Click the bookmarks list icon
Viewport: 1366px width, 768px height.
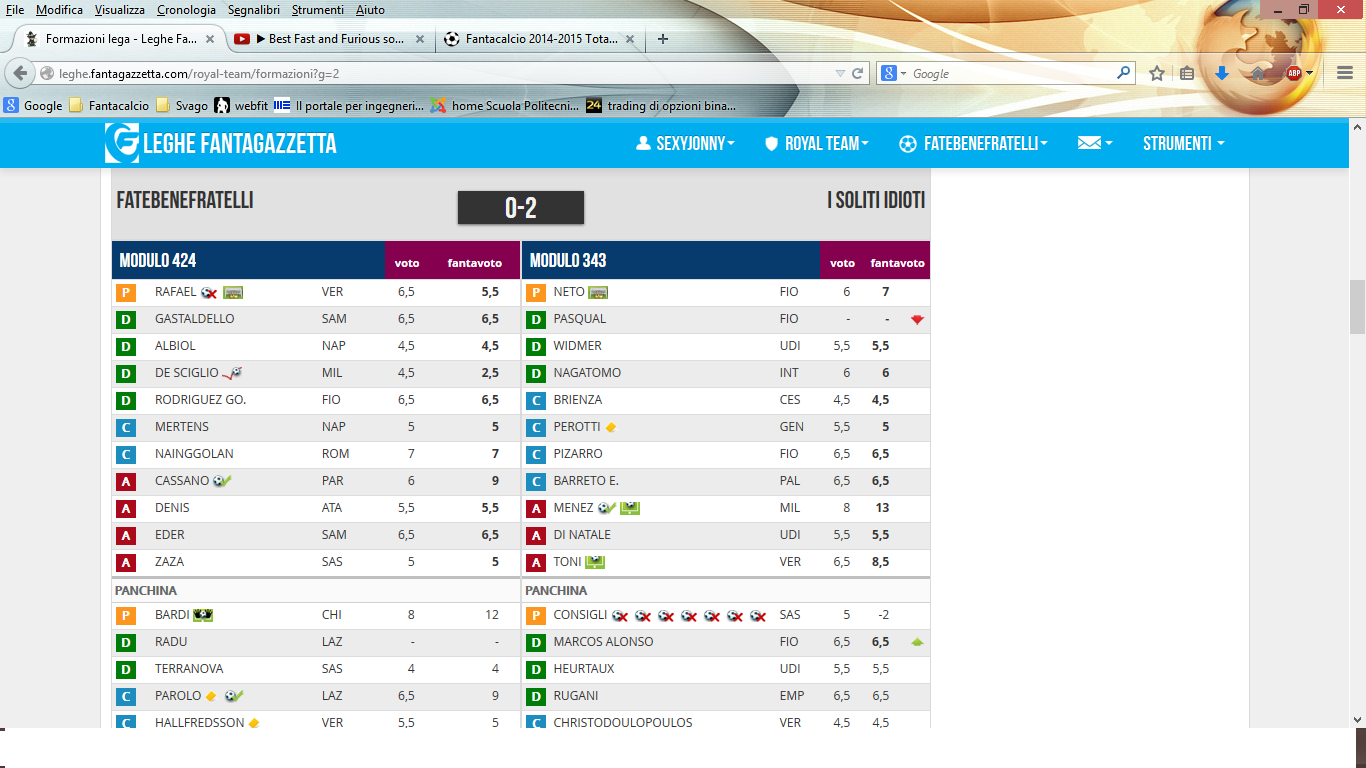tap(1187, 73)
